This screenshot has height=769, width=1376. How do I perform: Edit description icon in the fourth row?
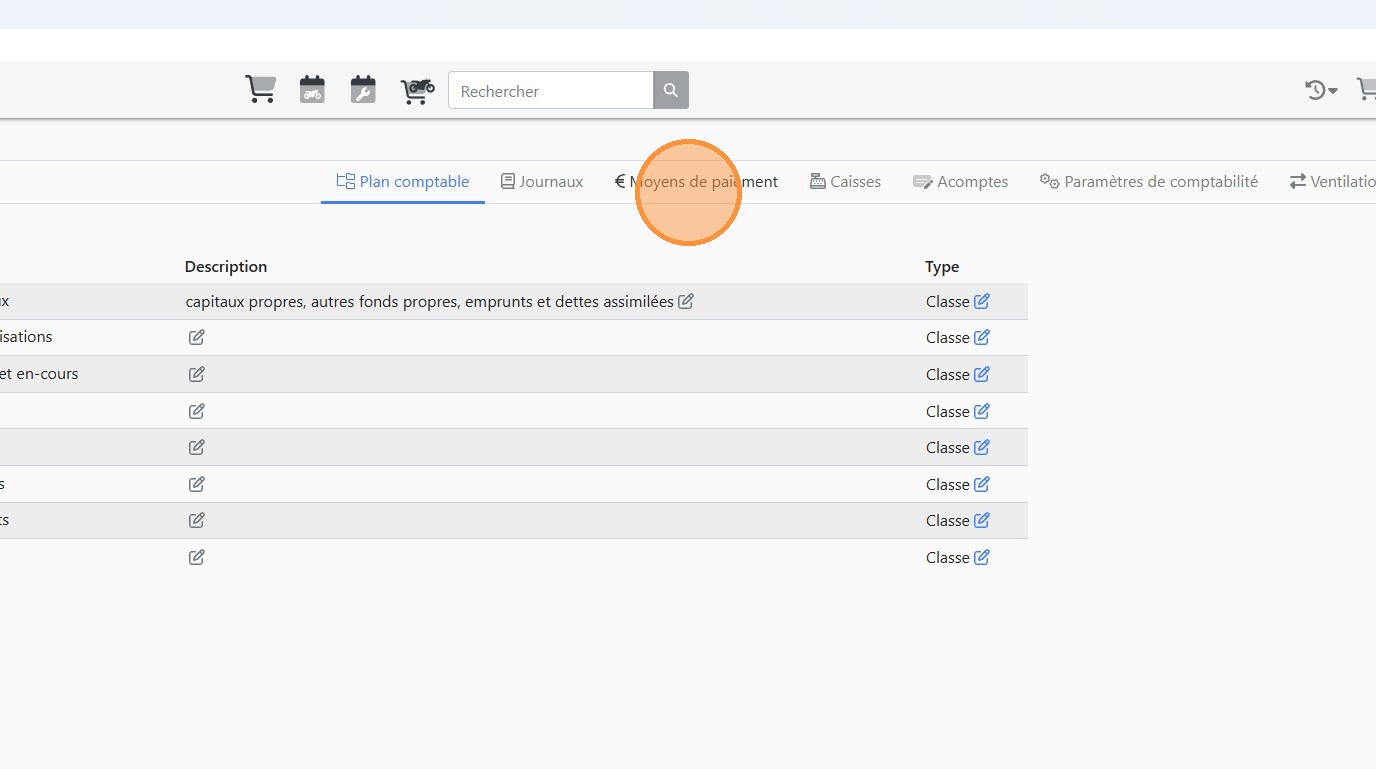pos(197,411)
